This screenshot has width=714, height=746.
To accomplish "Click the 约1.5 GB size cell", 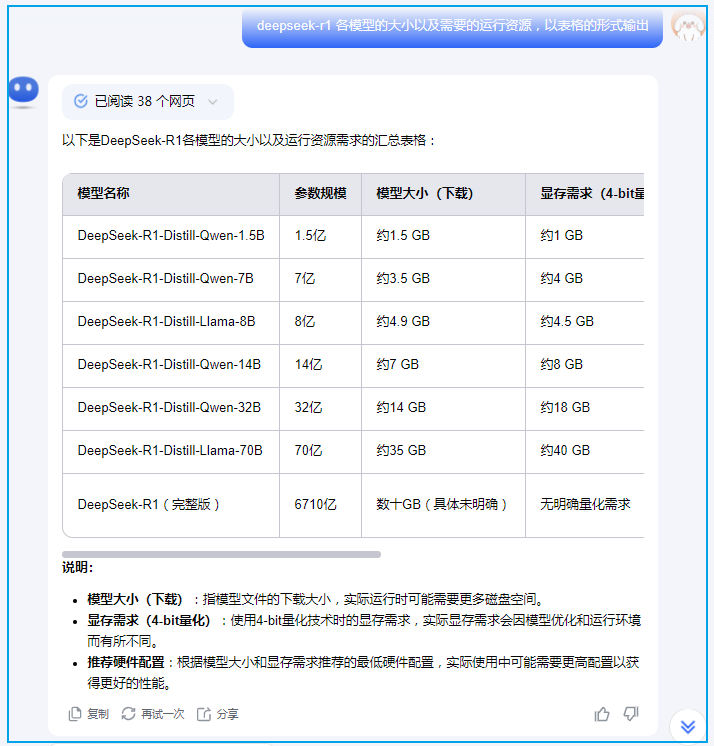I will point(443,236).
